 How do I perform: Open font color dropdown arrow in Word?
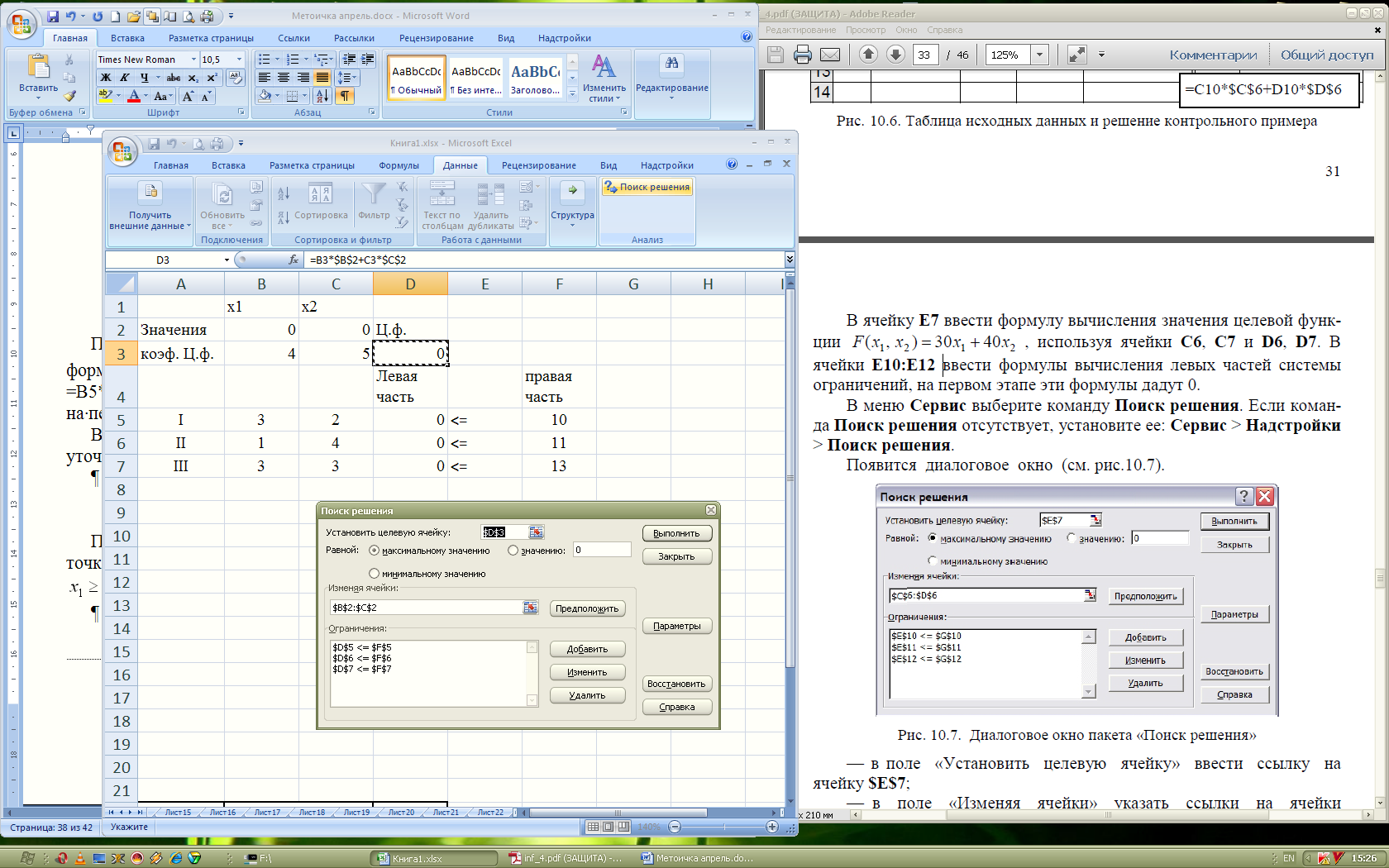(x=146, y=97)
